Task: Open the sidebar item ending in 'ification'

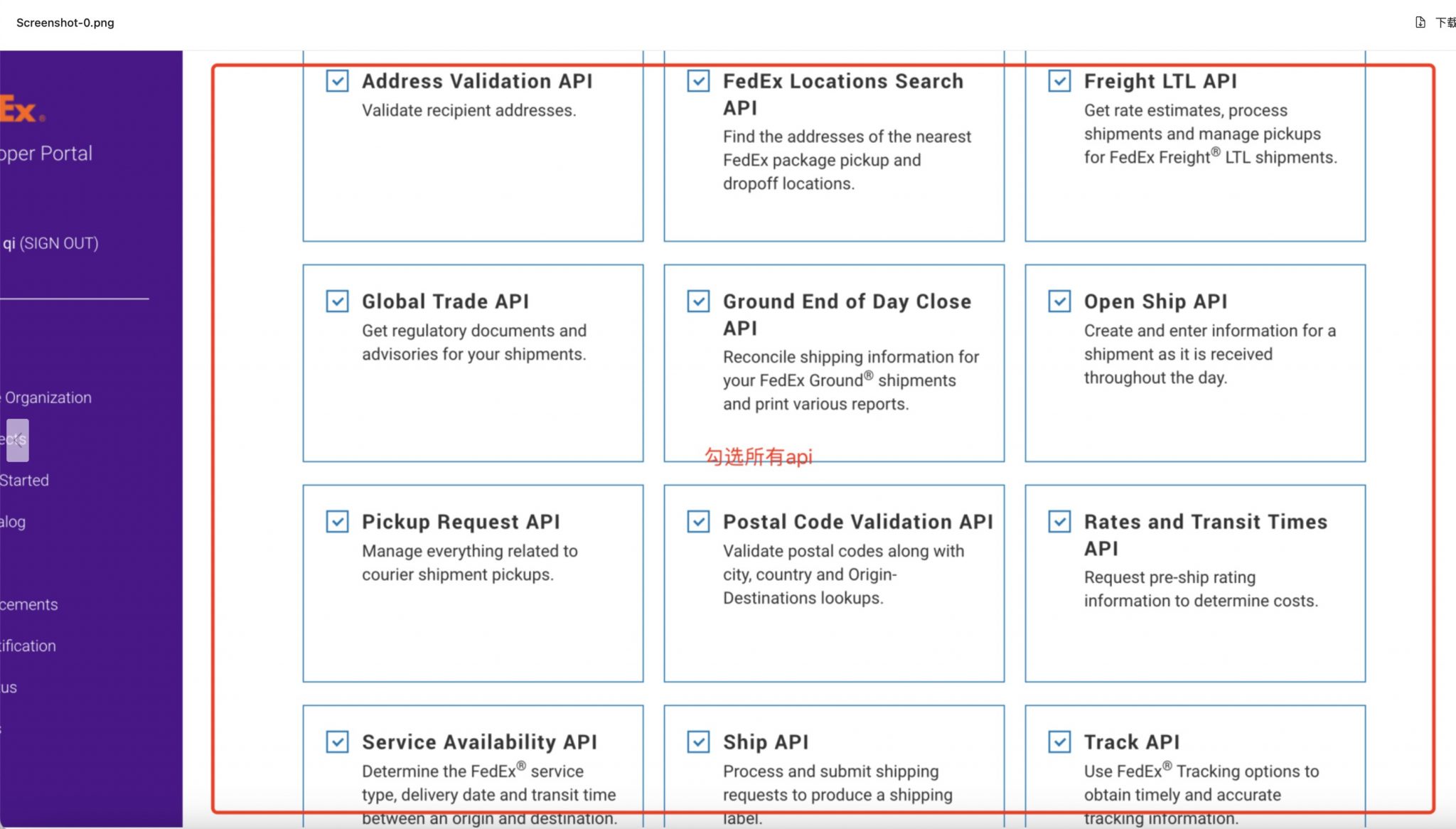Action: coord(28,646)
